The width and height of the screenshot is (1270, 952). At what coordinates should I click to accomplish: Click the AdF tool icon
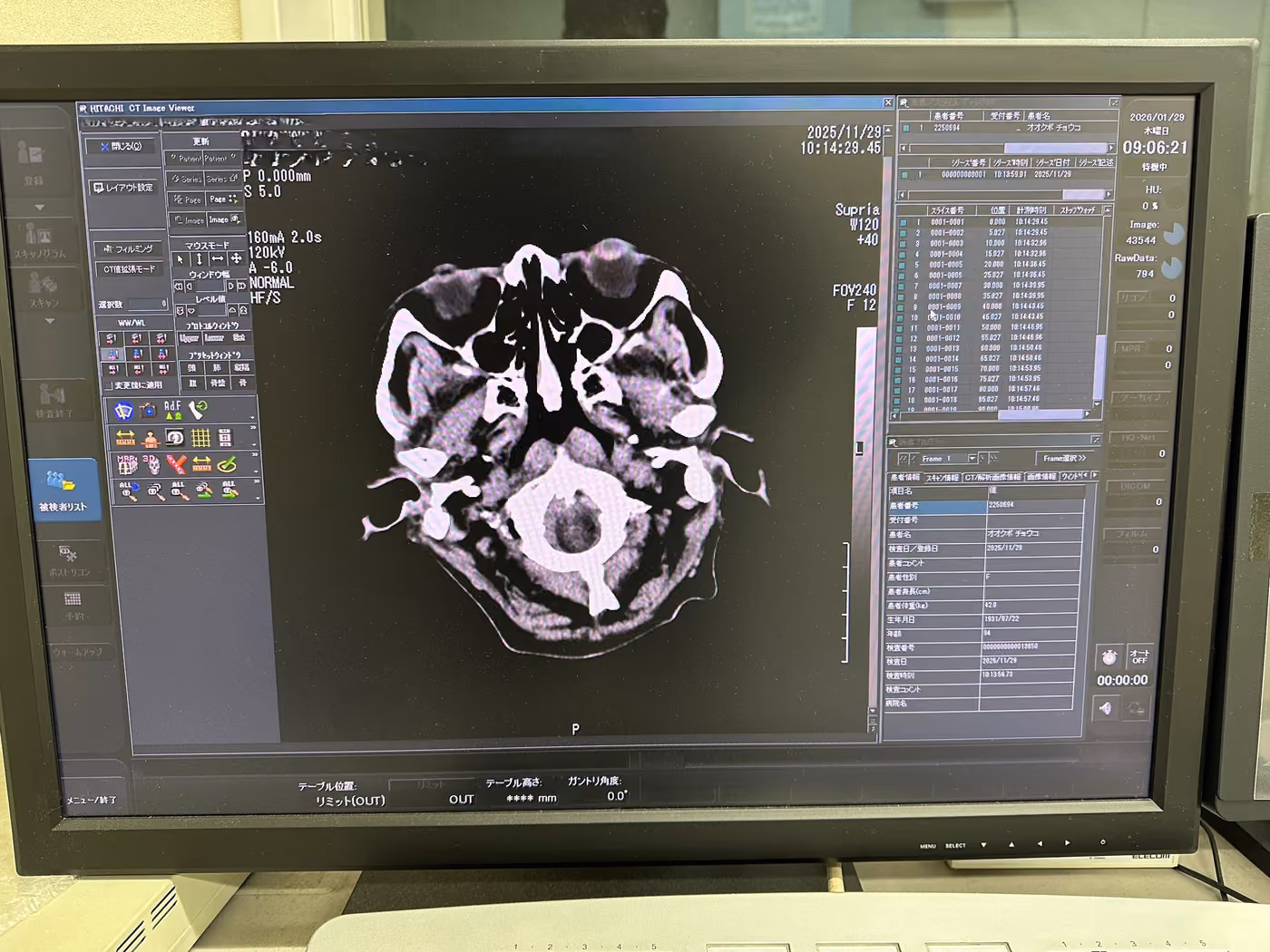click(x=172, y=410)
